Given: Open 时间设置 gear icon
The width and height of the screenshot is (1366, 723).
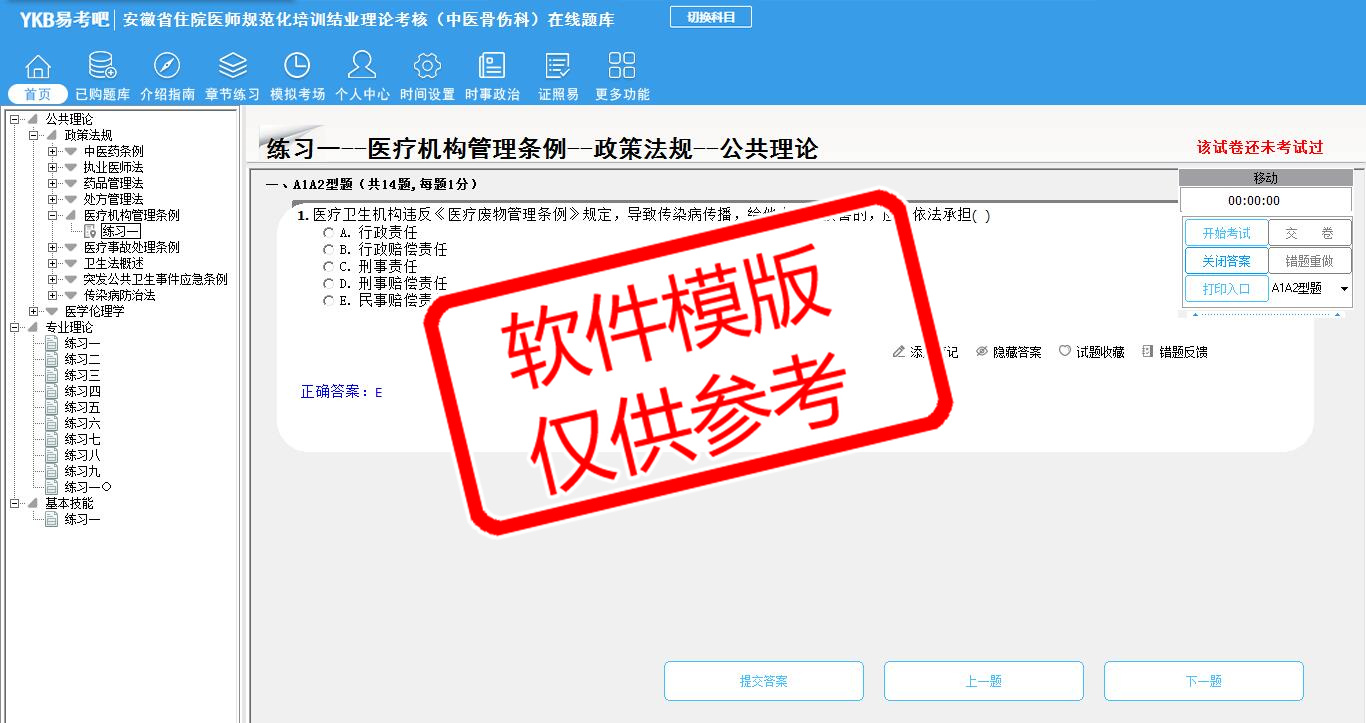Looking at the screenshot, I should tap(427, 67).
